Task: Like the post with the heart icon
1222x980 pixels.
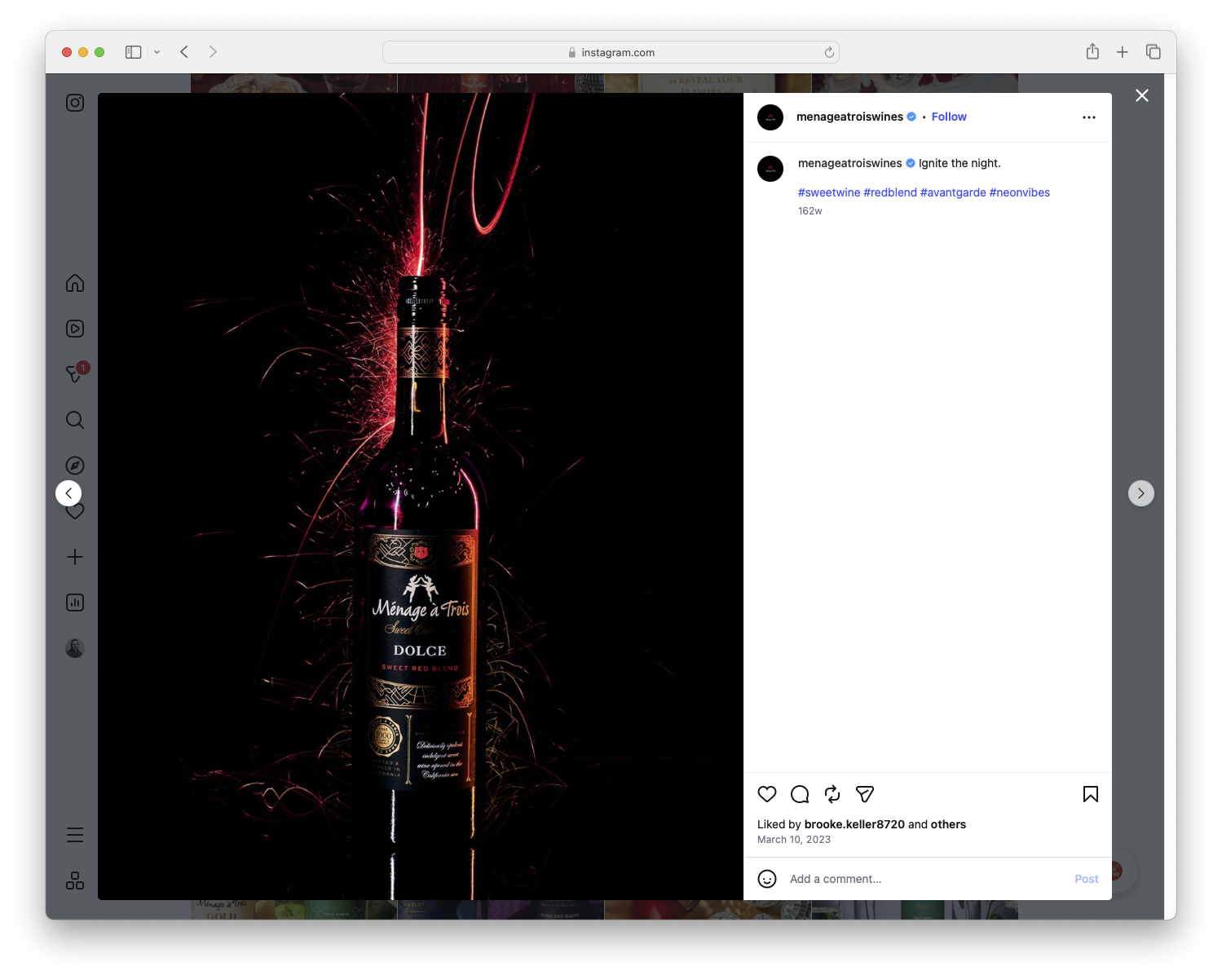Action: [x=766, y=794]
